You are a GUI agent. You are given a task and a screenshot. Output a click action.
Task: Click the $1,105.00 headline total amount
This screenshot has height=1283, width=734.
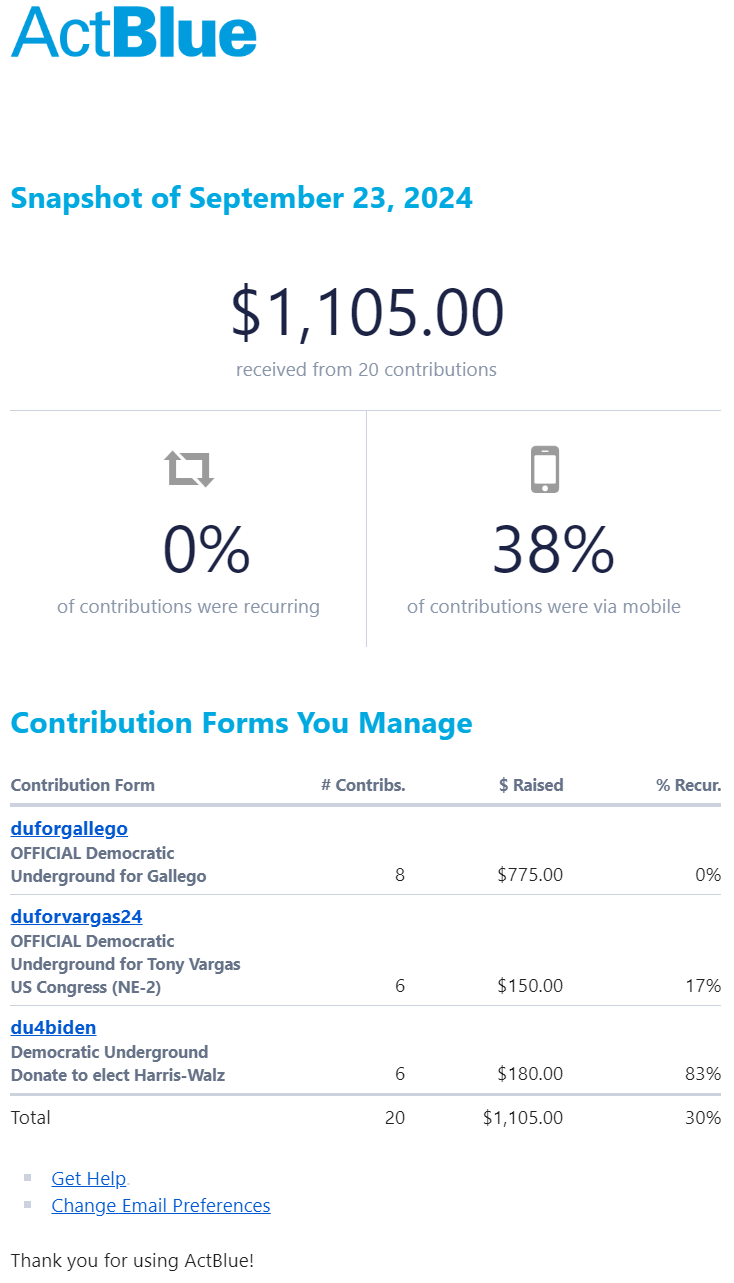[x=367, y=312]
